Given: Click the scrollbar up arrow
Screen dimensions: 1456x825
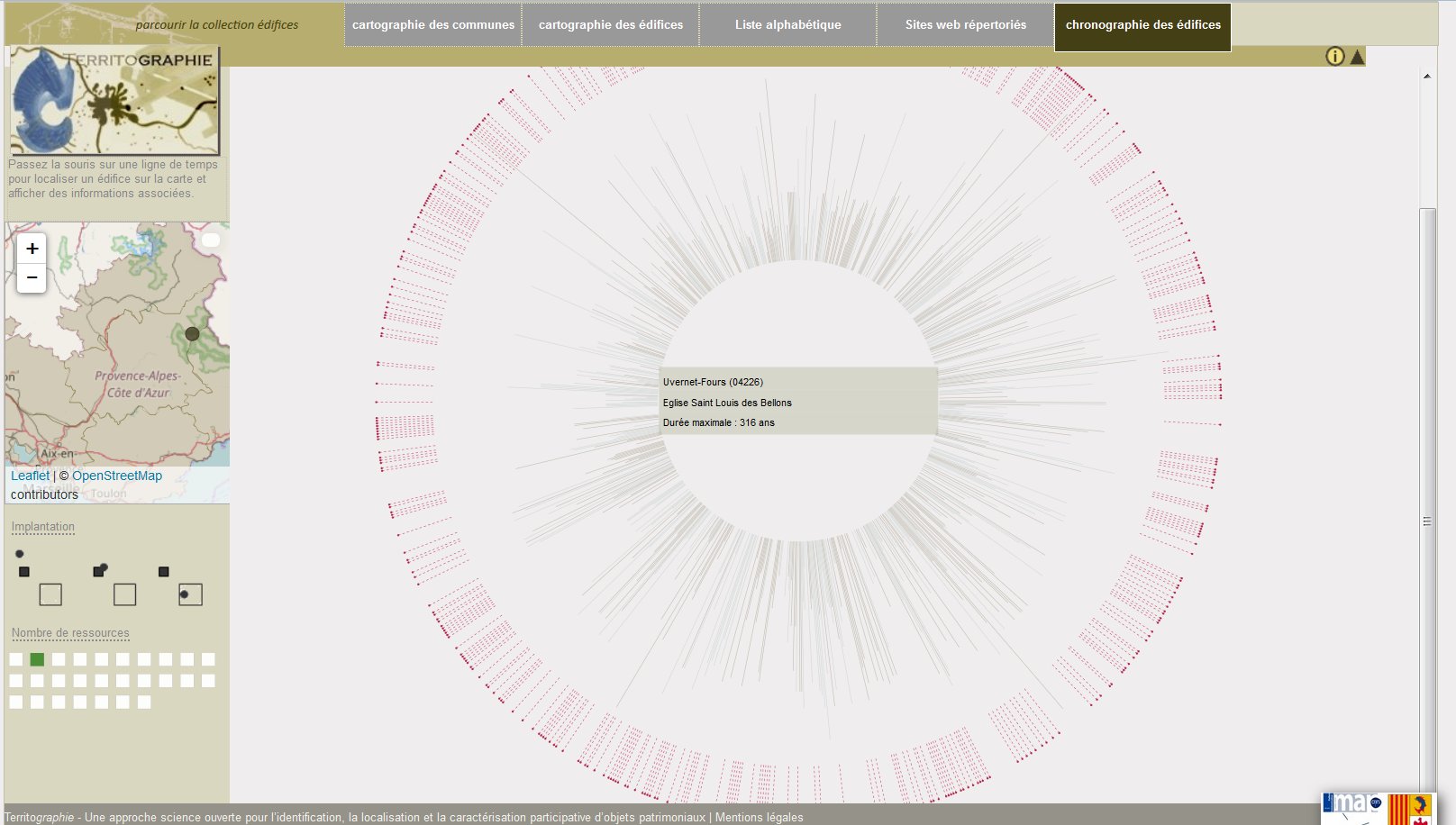Looking at the screenshot, I should click(1427, 76).
